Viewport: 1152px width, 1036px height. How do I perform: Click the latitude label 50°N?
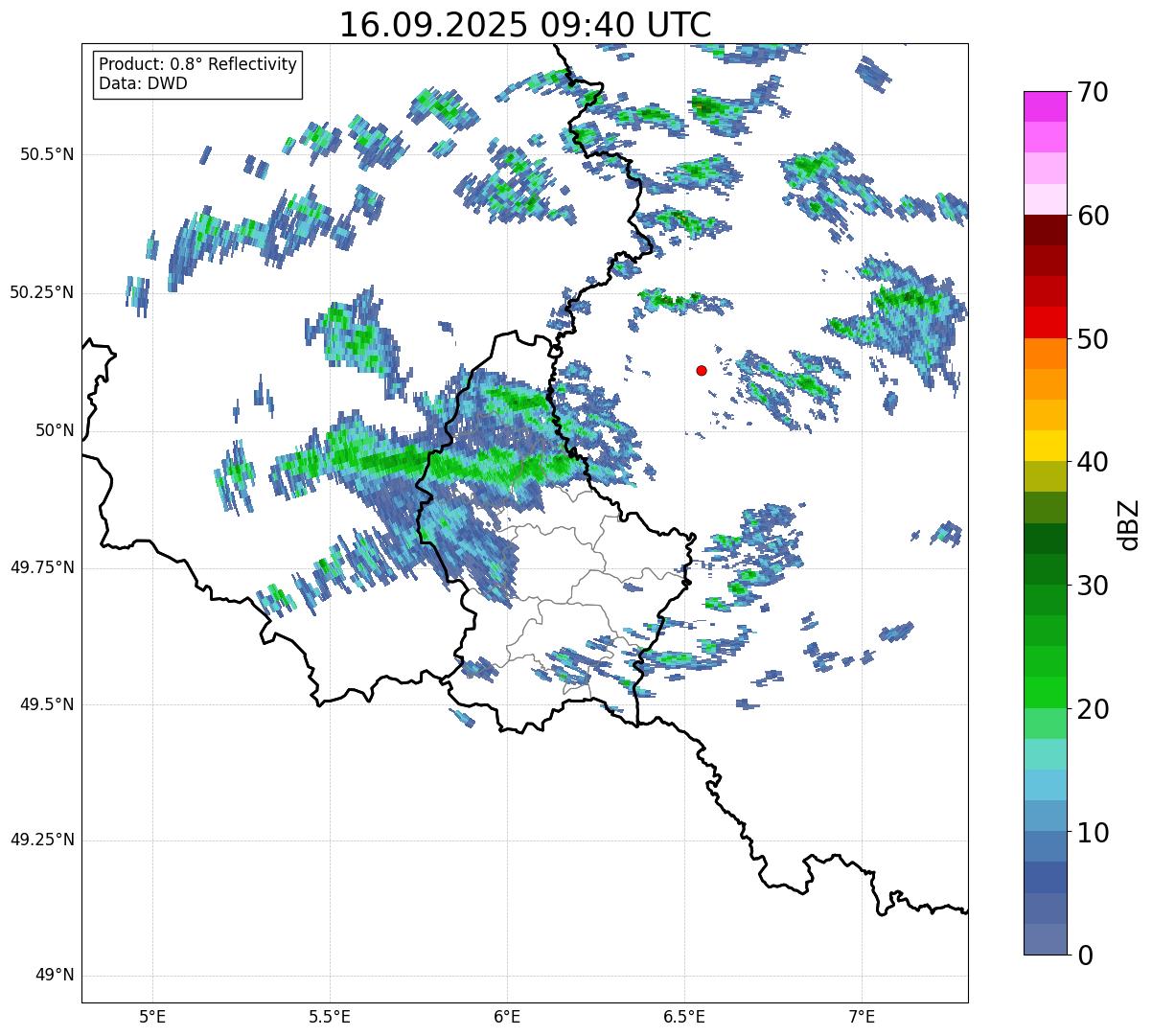click(x=54, y=430)
